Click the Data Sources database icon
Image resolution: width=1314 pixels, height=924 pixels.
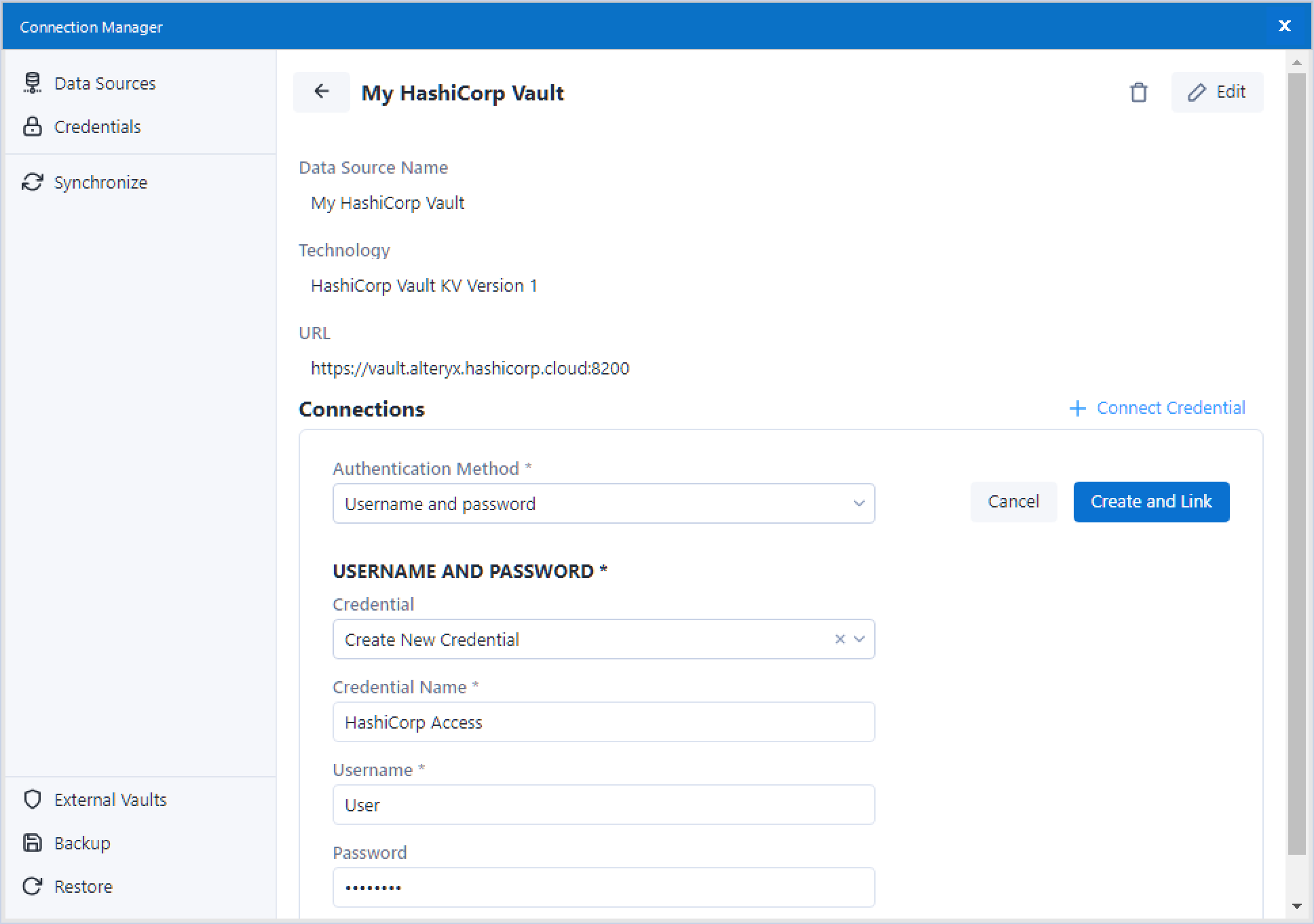click(x=32, y=83)
